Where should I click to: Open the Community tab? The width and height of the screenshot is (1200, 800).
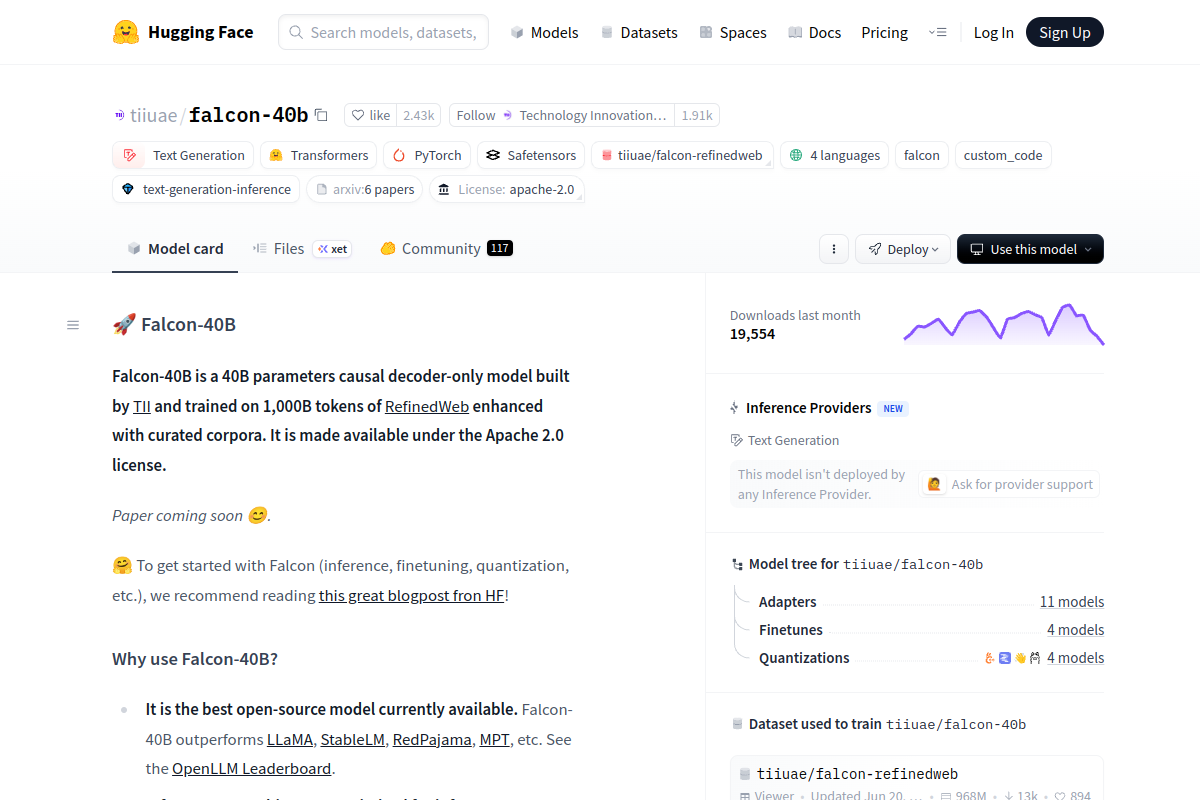point(440,249)
